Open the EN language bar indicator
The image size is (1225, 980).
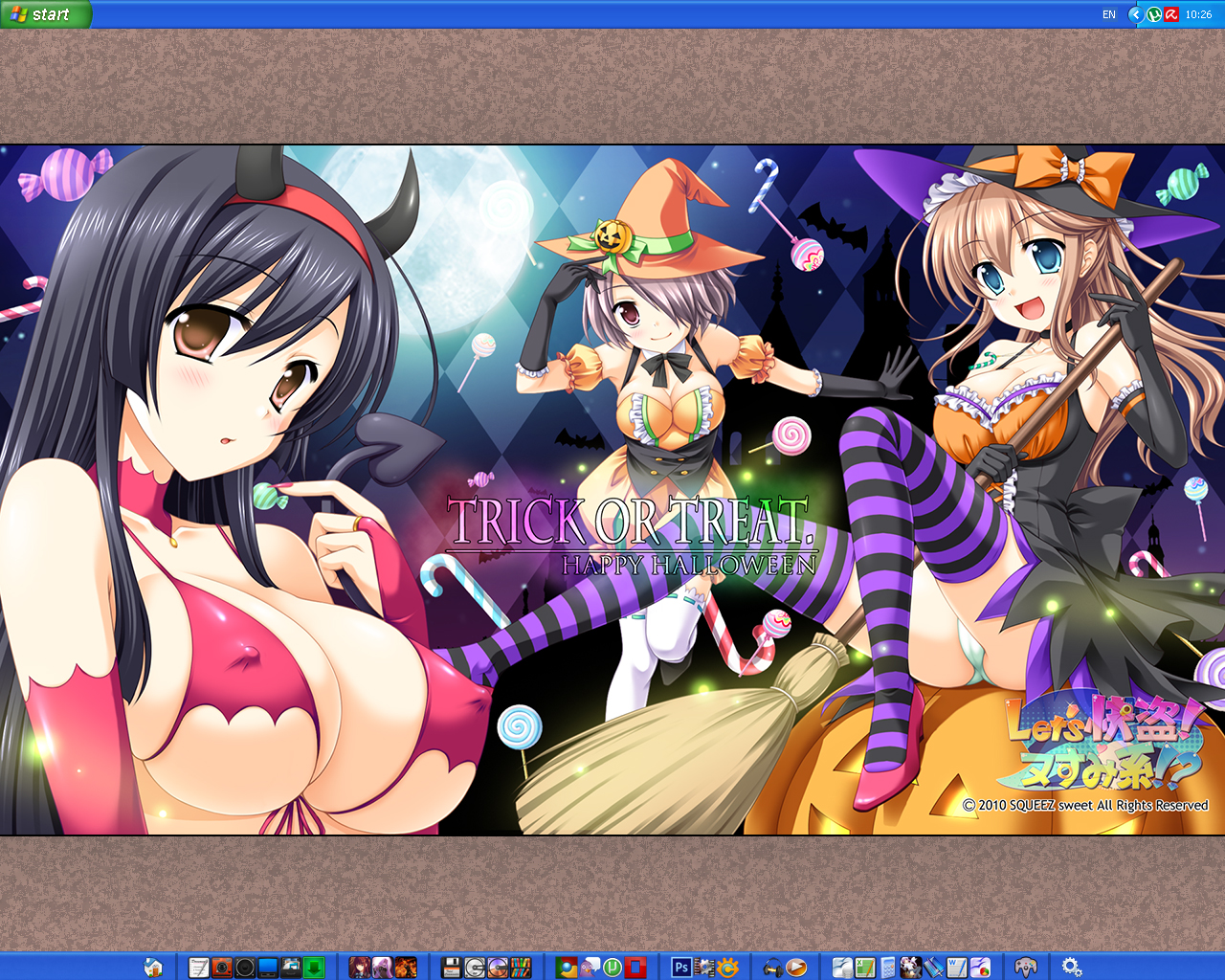click(1109, 14)
